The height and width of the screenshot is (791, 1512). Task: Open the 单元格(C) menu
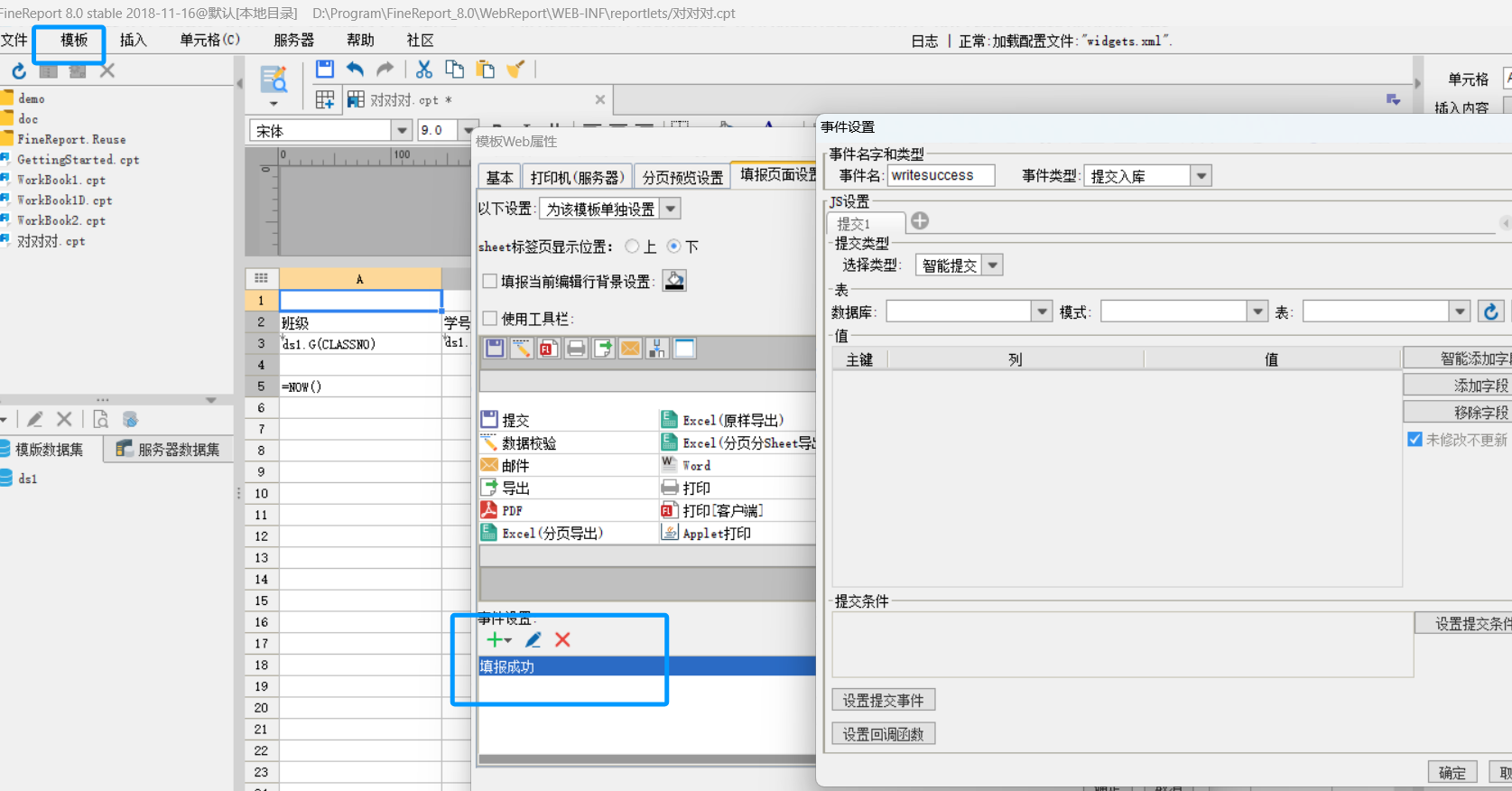coord(209,40)
